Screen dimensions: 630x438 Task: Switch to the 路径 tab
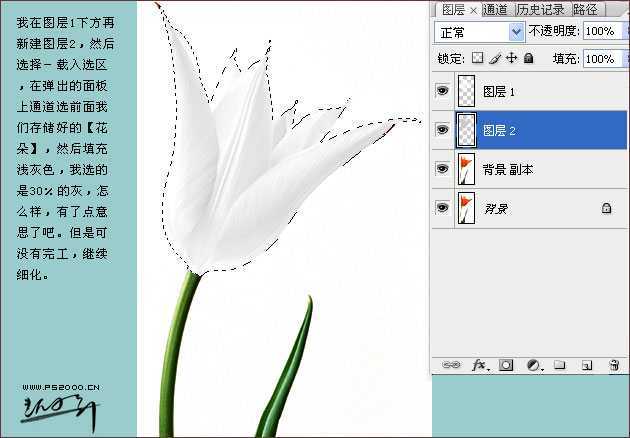pyautogui.click(x=585, y=9)
